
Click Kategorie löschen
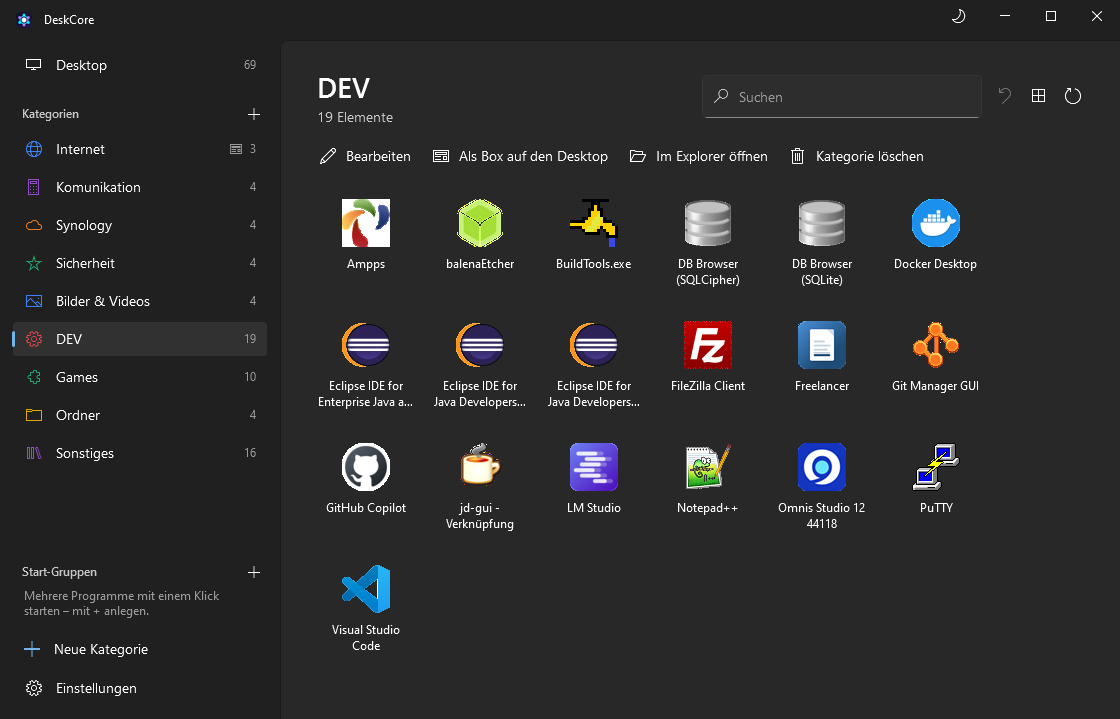[x=857, y=156]
